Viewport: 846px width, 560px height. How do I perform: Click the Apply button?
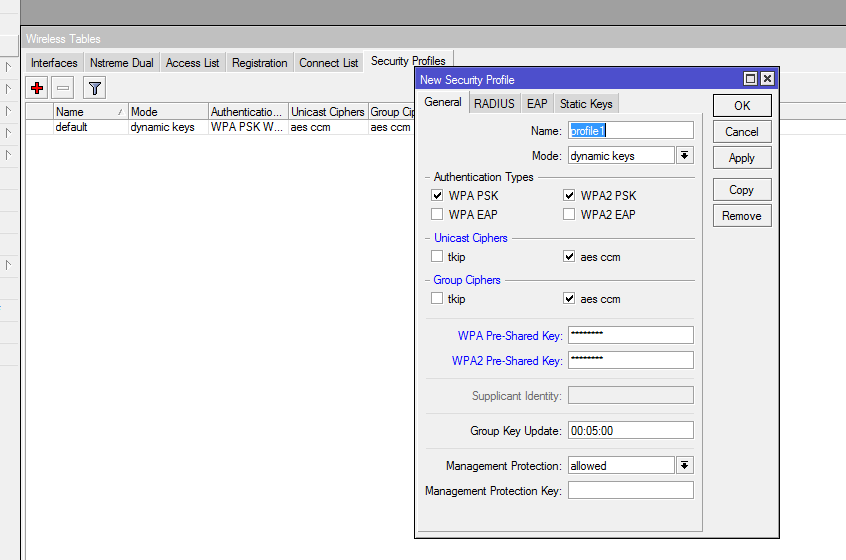tap(742, 158)
